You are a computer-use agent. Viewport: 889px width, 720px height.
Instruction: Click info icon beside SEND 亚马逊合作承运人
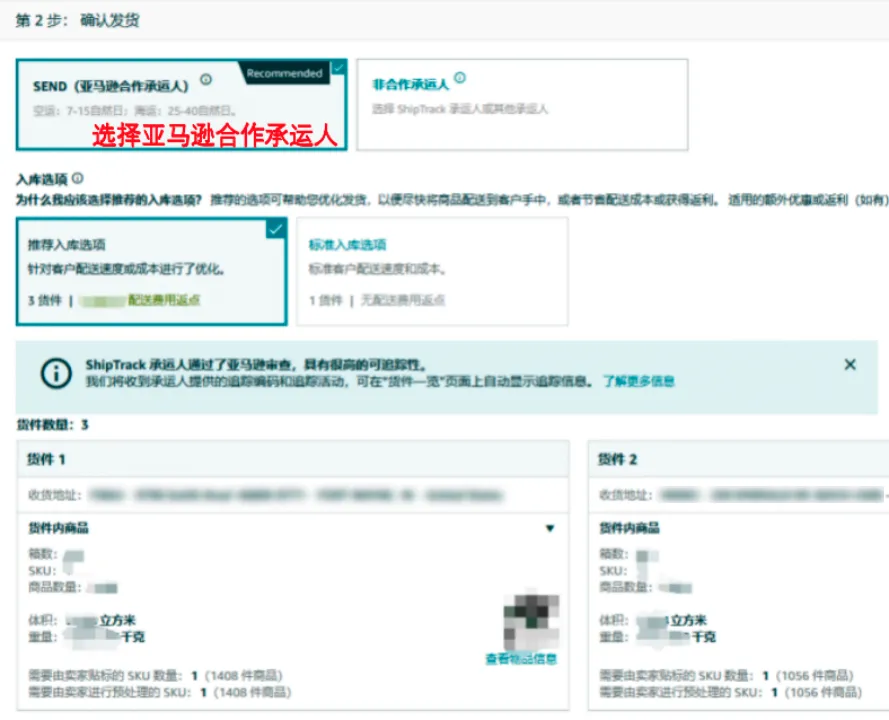tap(206, 80)
